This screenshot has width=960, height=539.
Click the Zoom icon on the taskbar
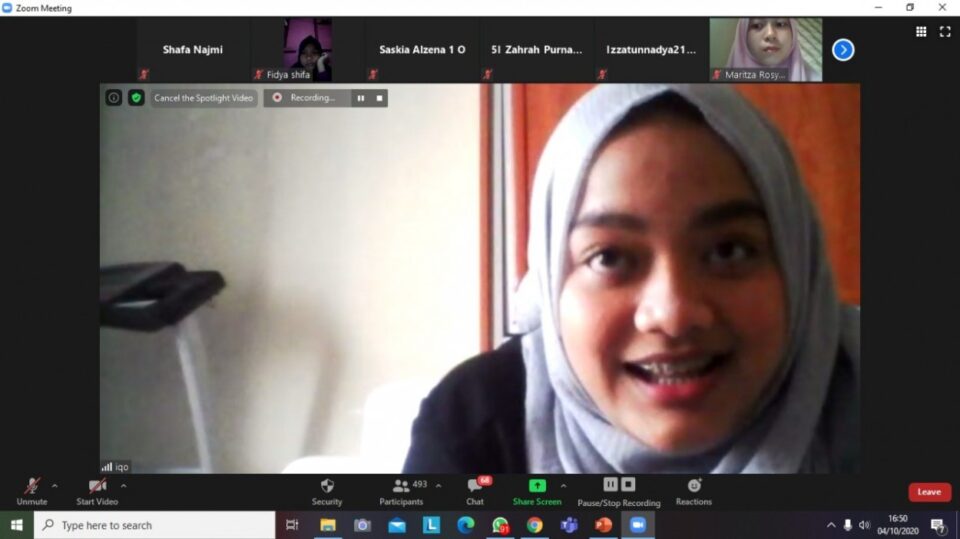point(638,526)
